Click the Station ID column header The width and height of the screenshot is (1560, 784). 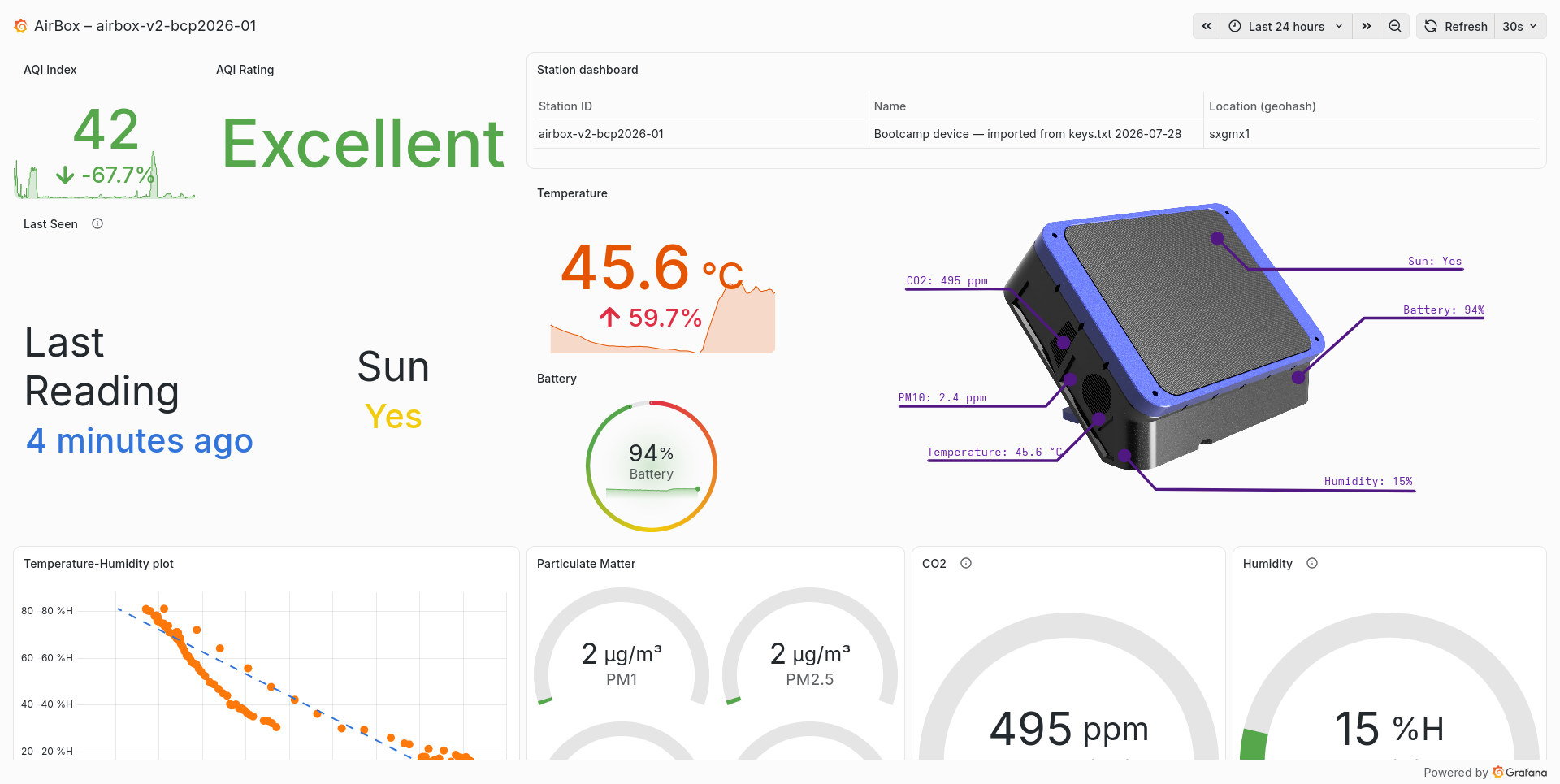[565, 106]
